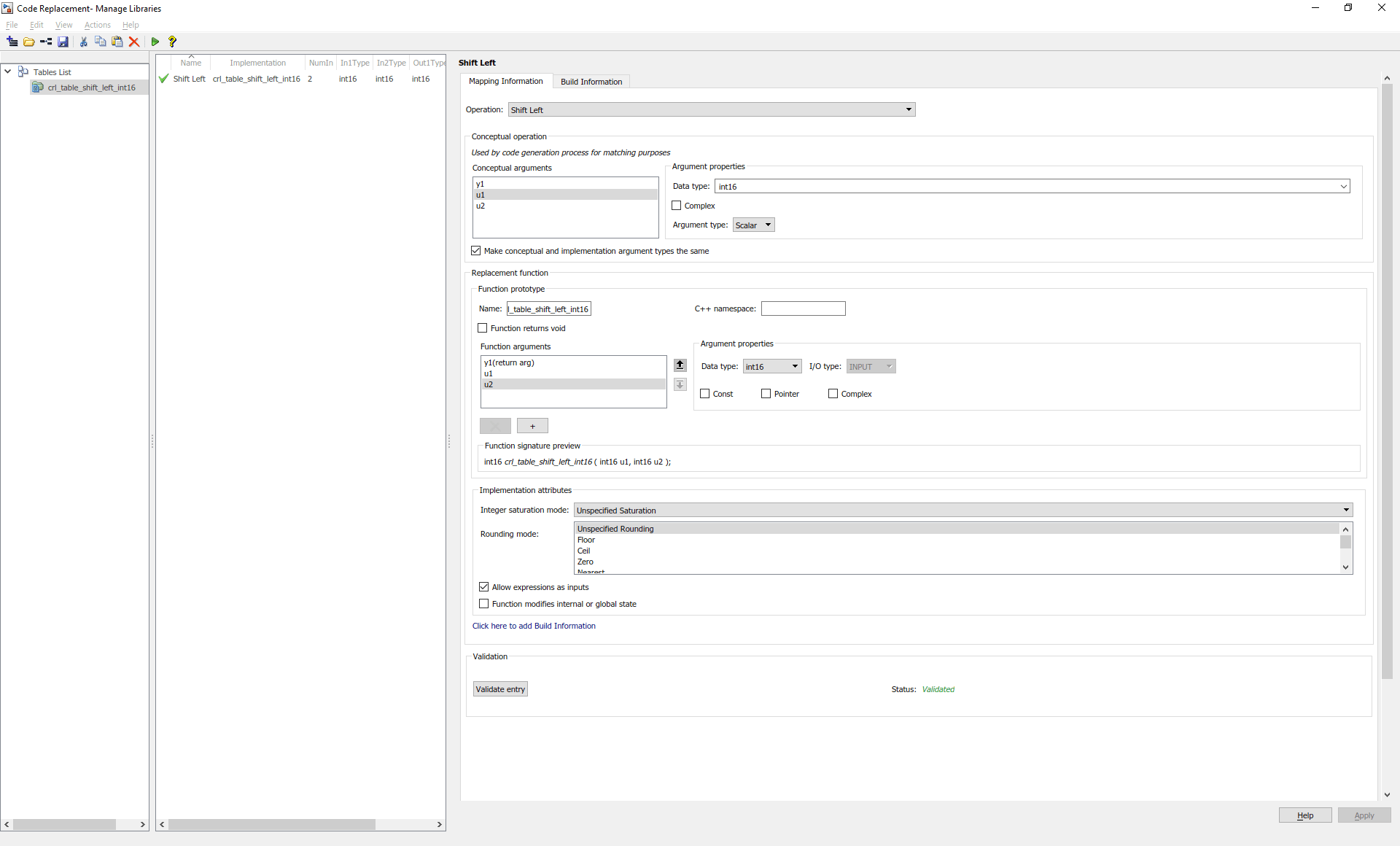Screen dimensions: 1400x846
Task: Click the Open folder toolbar icon
Action: pyautogui.click(x=29, y=42)
